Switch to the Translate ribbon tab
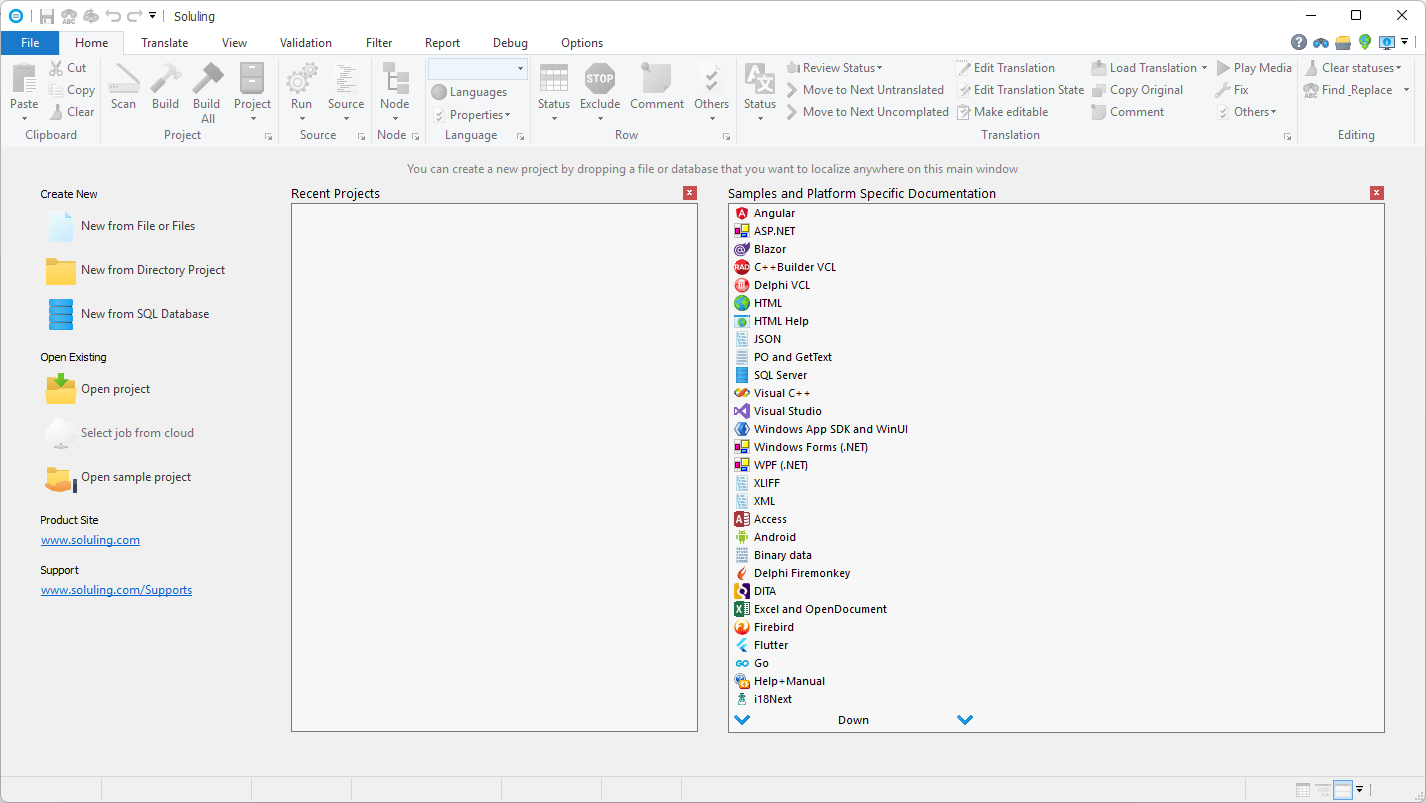1426x803 pixels. [x=163, y=42]
